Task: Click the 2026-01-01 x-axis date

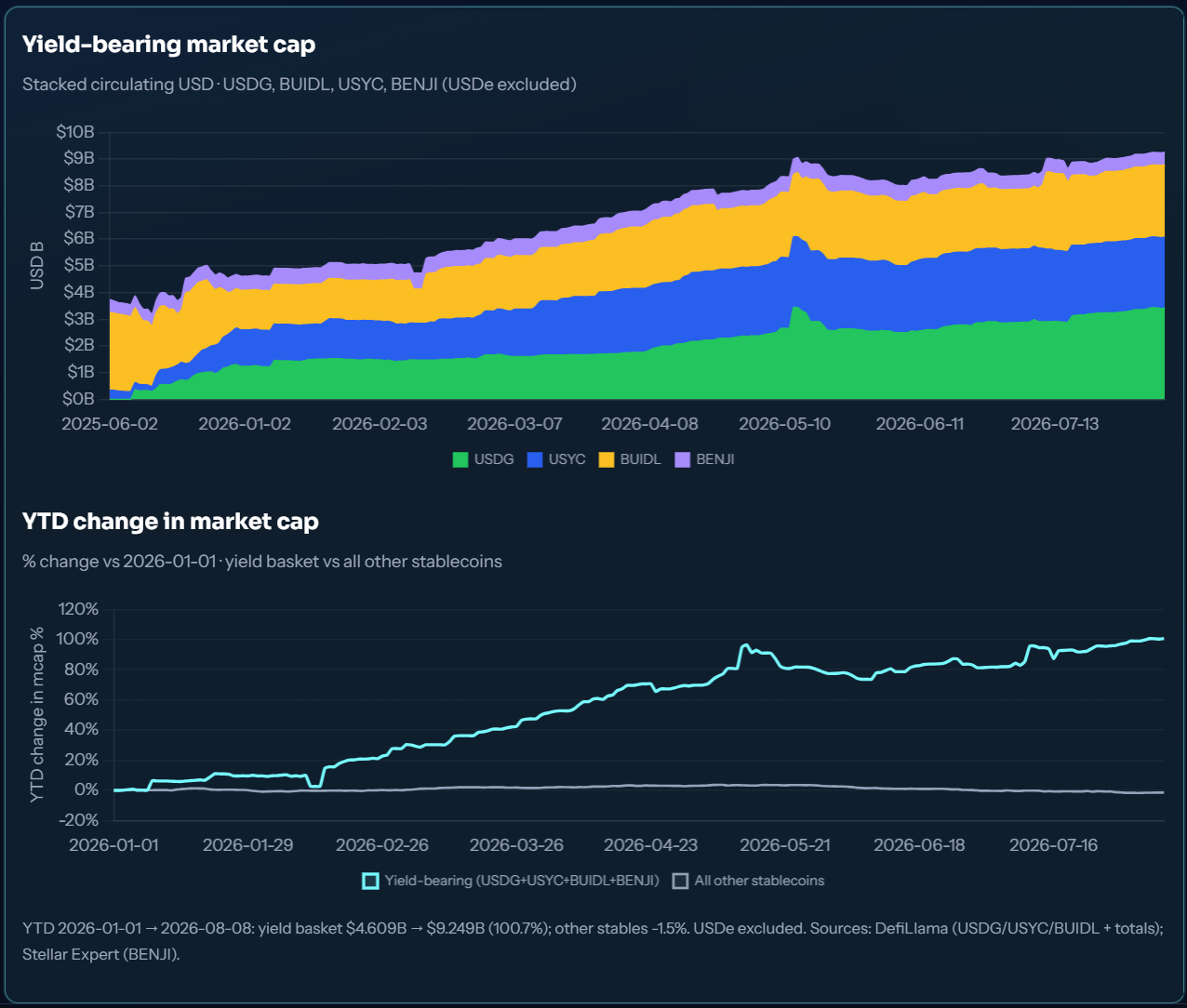Action: click(113, 845)
